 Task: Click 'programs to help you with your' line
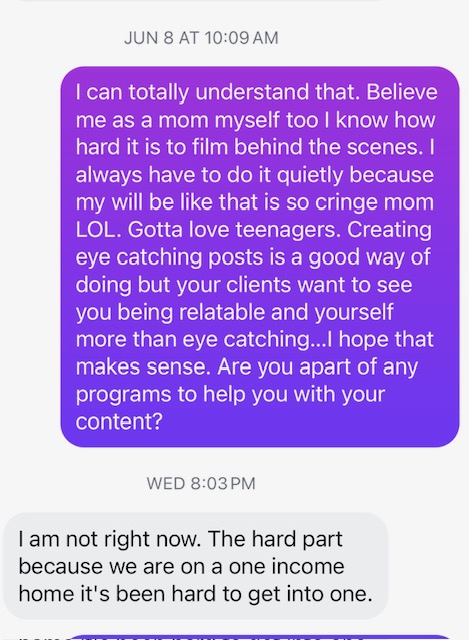pos(230,395)
